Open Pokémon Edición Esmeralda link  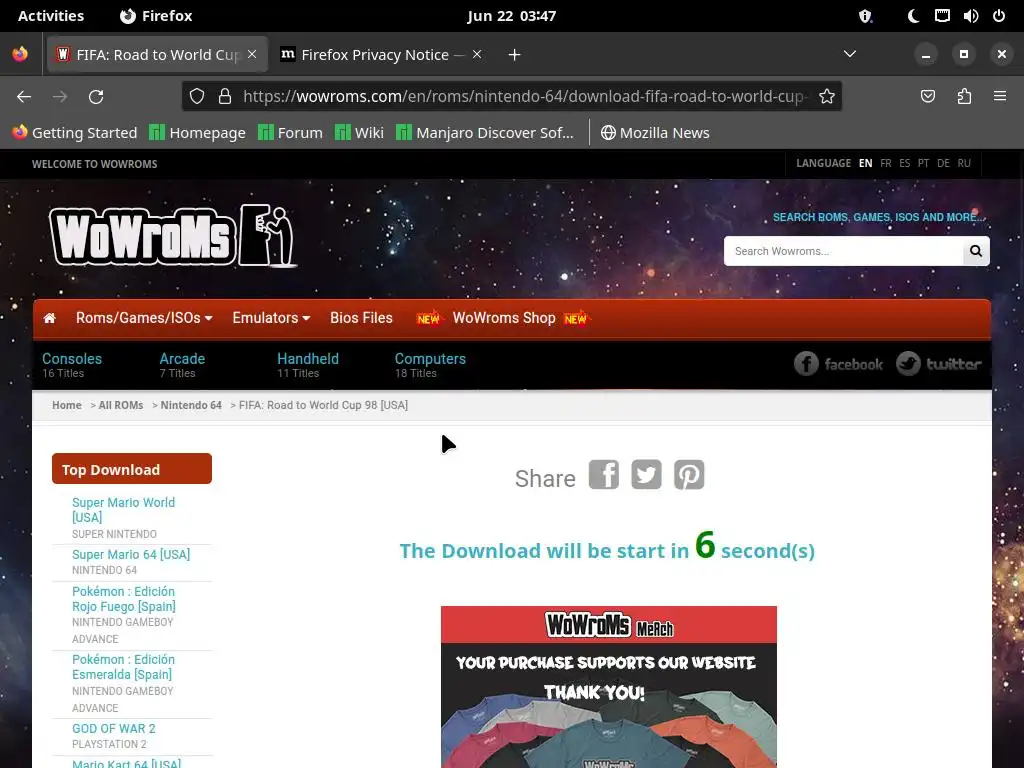click(x=123, y=667)
